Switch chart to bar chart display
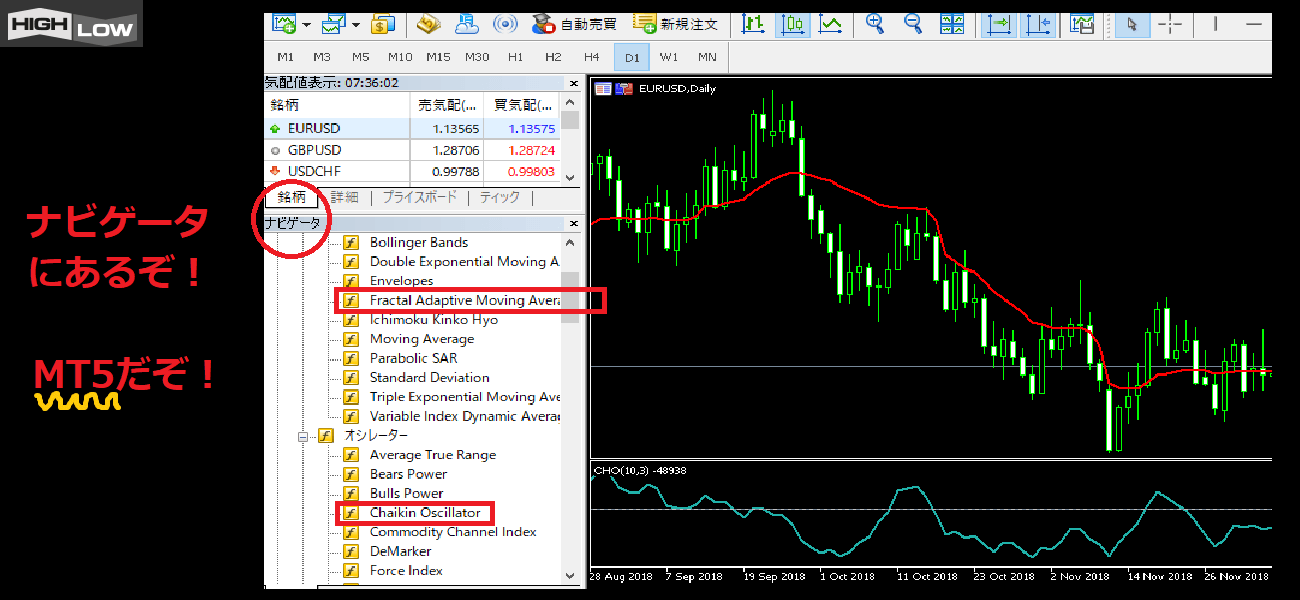 coord(754,24)
